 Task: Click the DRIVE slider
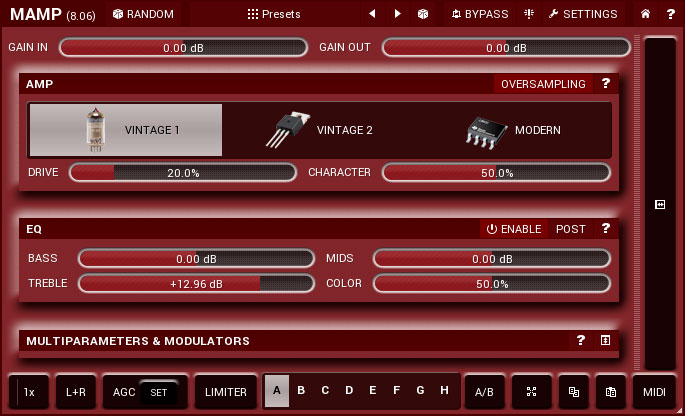183,173
